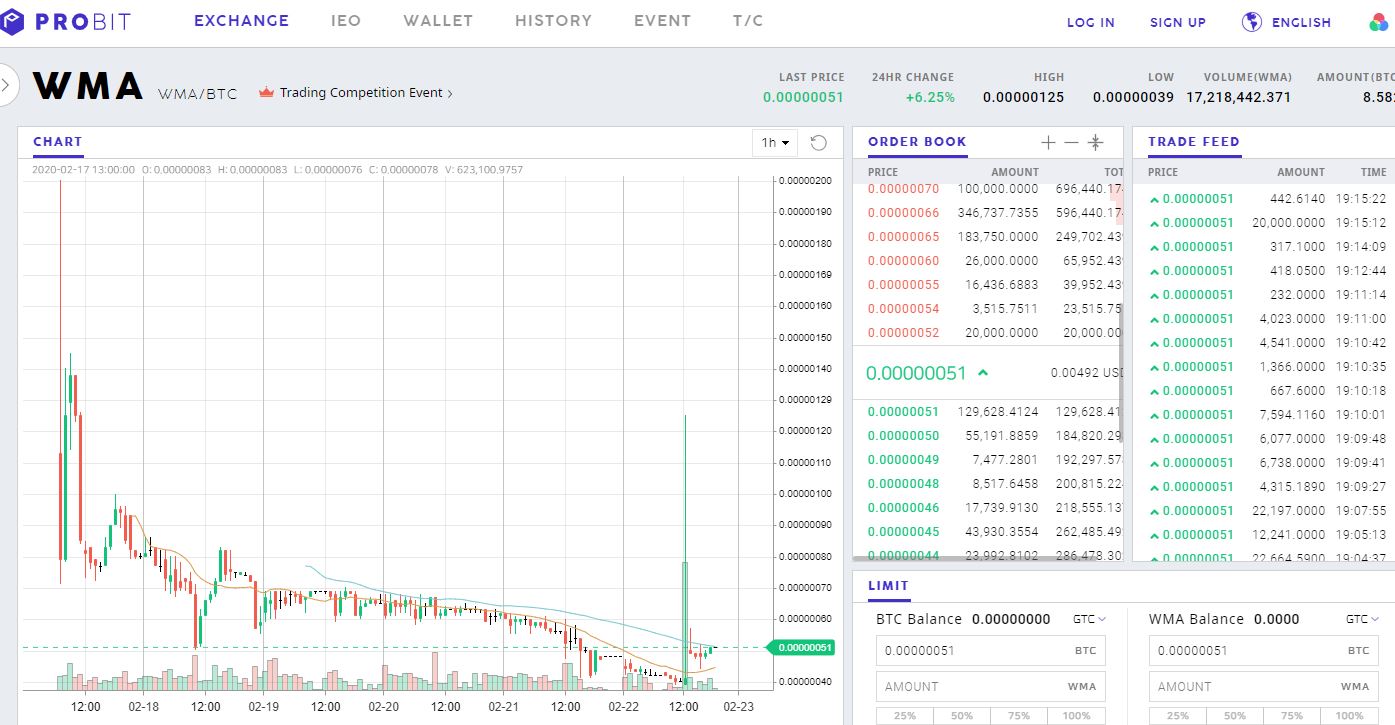Select 100% on the buy side
The image size is (1395, 725).
1076,716
